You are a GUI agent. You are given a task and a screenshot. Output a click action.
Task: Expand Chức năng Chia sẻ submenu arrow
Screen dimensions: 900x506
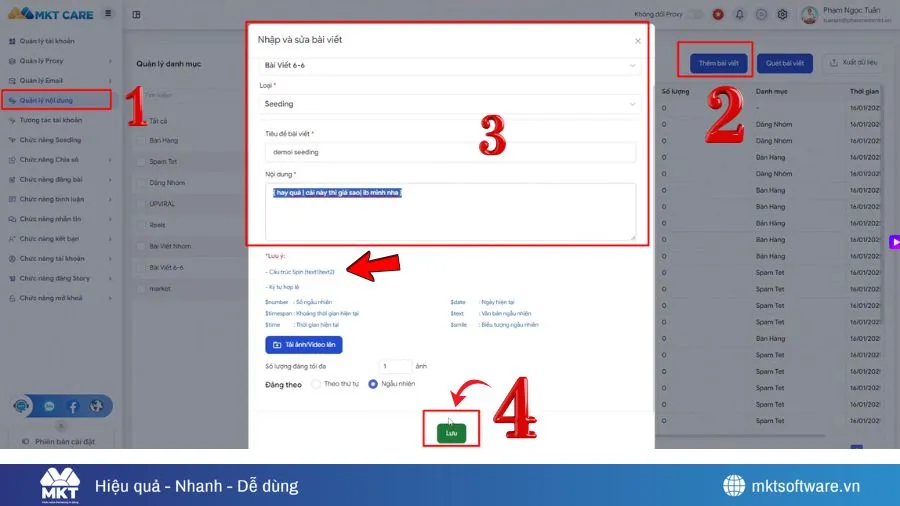(110, 160)
